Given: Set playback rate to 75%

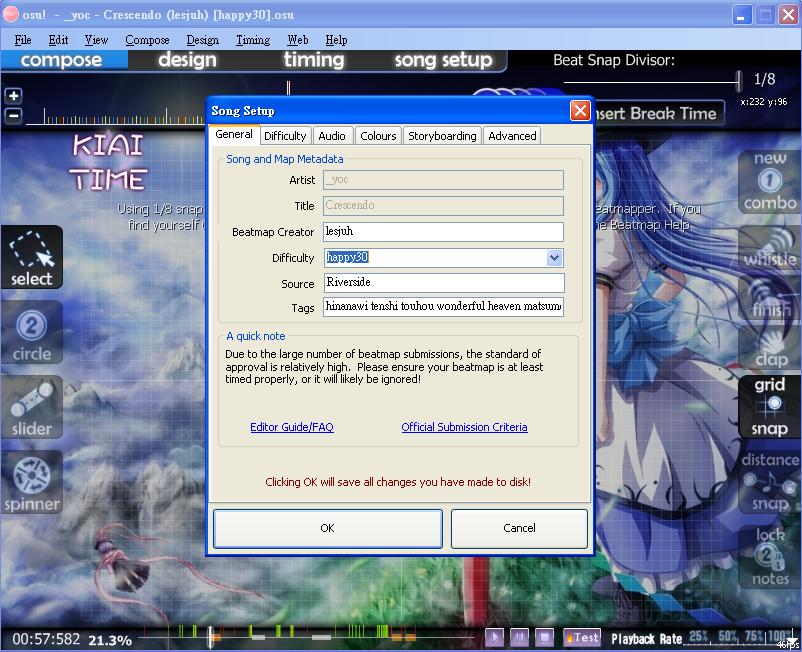Looking at the screenshot, I should [754, 636].
